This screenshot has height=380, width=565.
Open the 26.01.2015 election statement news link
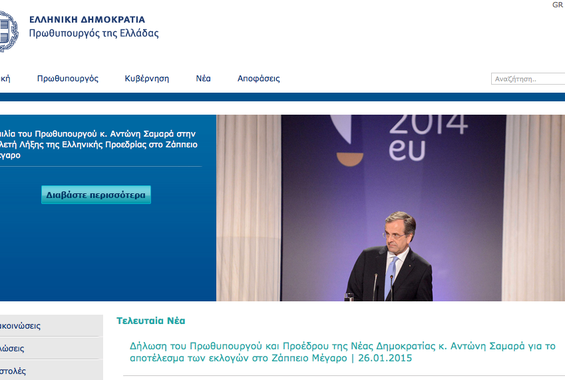pos(342,352)
